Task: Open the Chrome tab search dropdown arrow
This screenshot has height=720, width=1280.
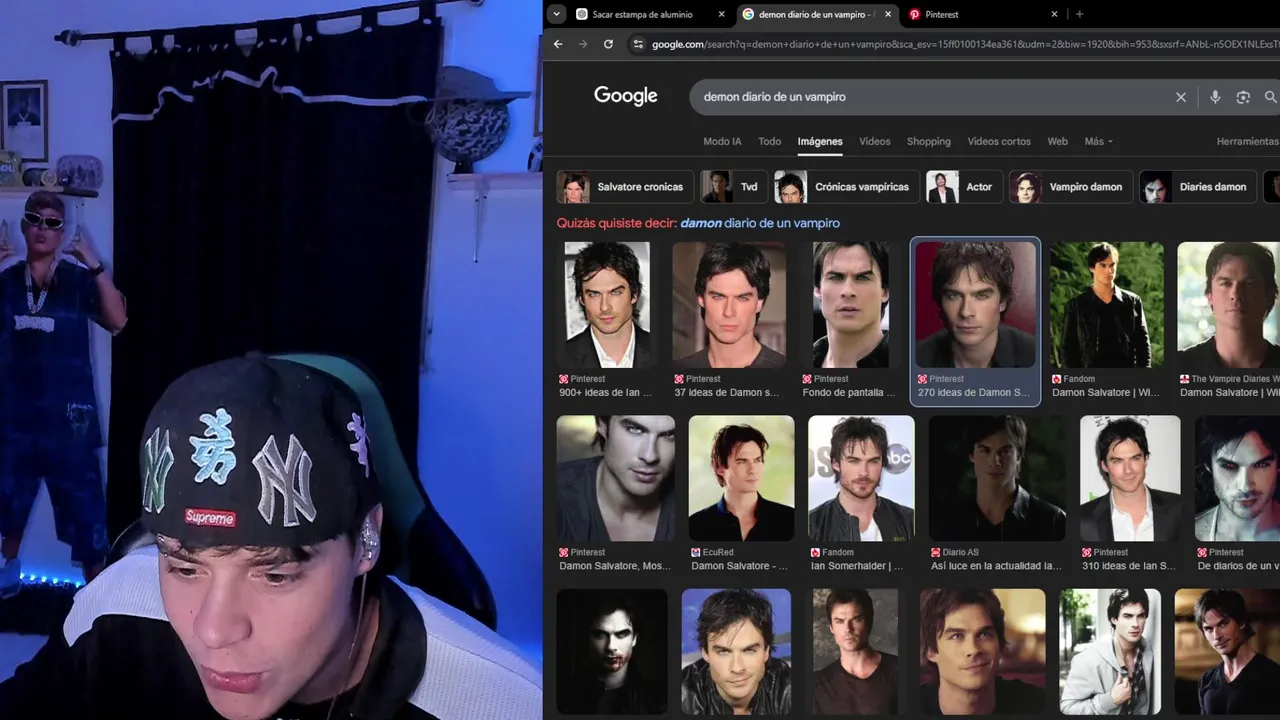Action: pos(557,14)
